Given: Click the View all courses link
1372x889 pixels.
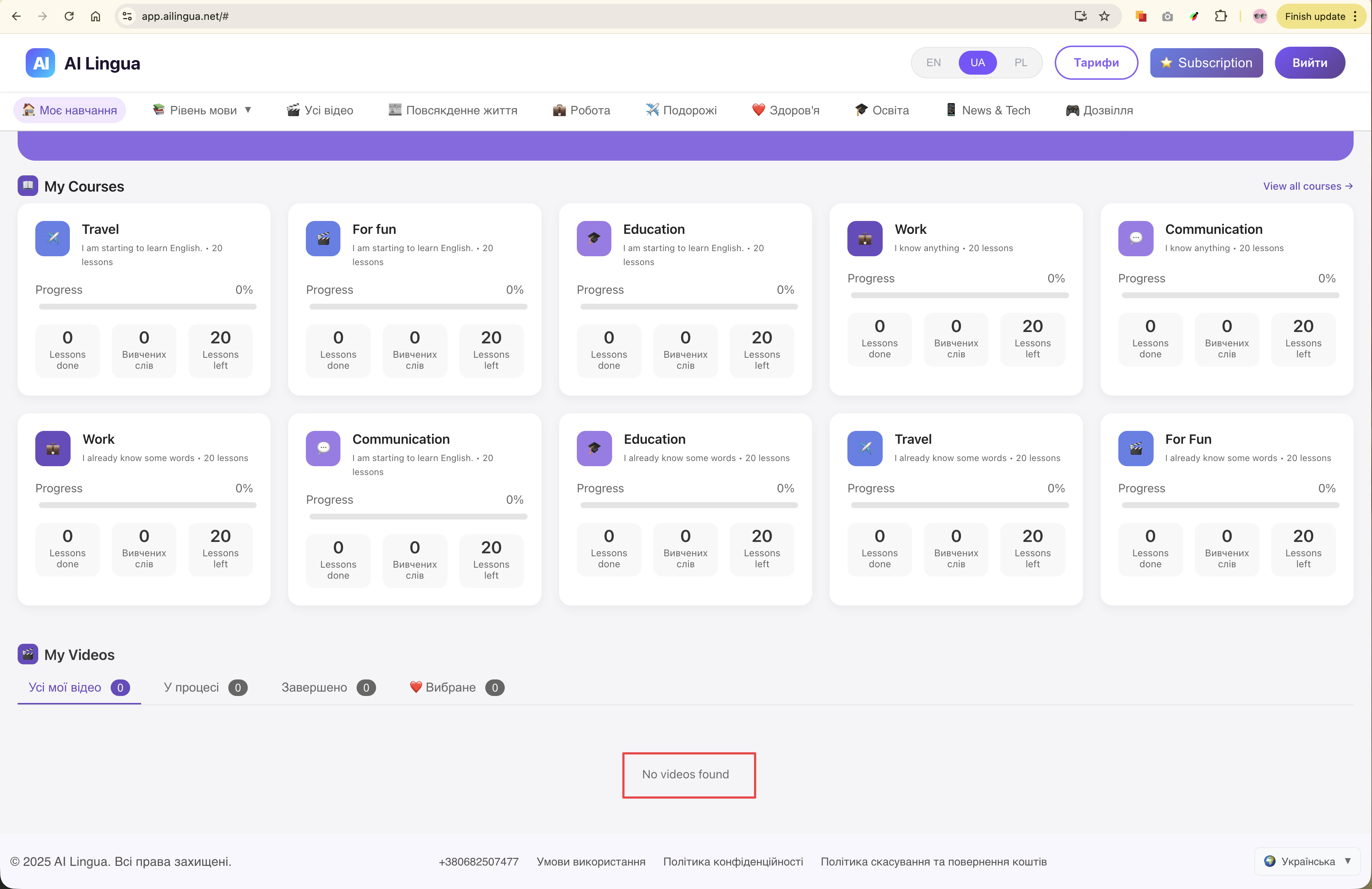Looking at the screenshot, I should click(x=1307, y=186).
